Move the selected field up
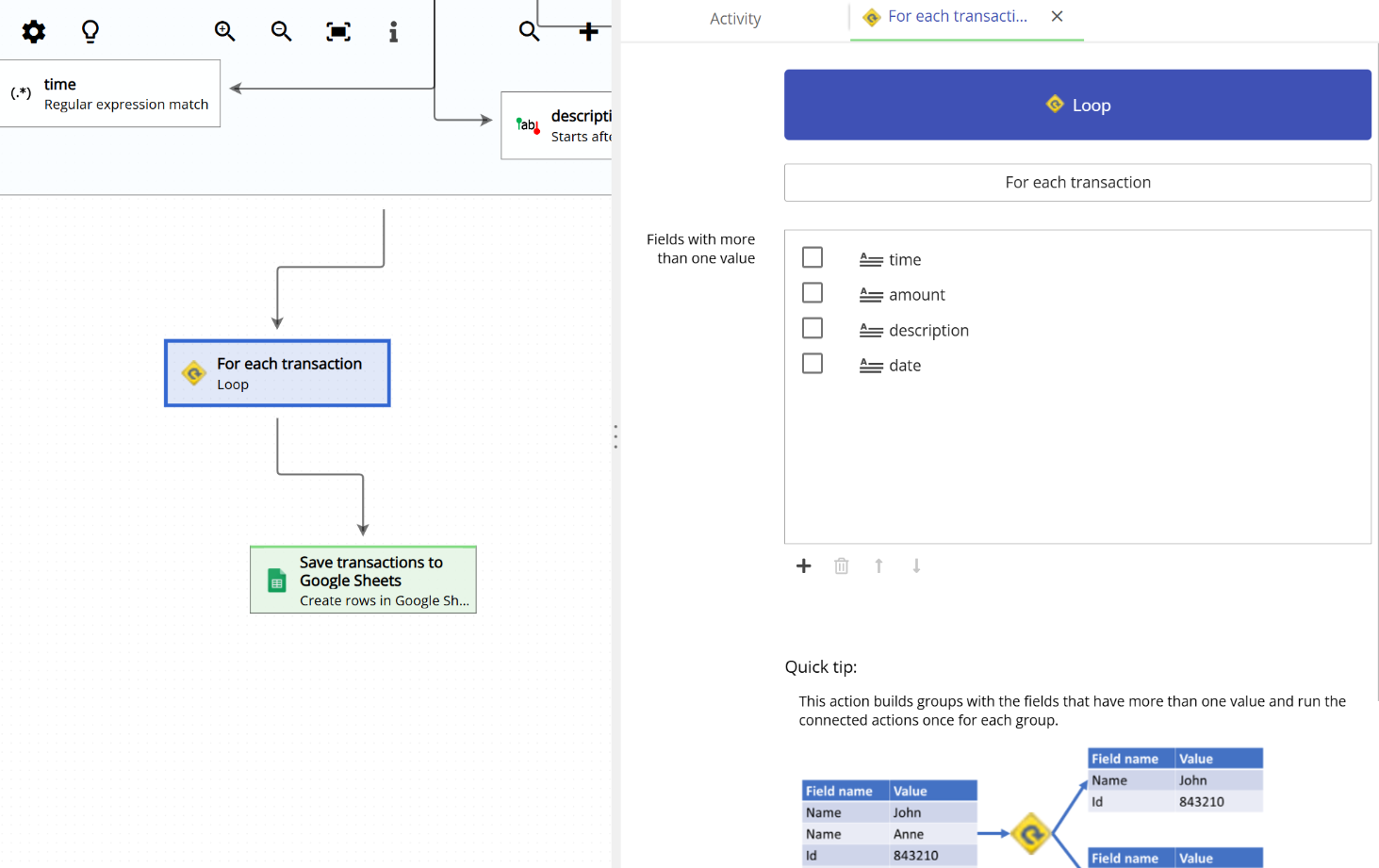 878,565
